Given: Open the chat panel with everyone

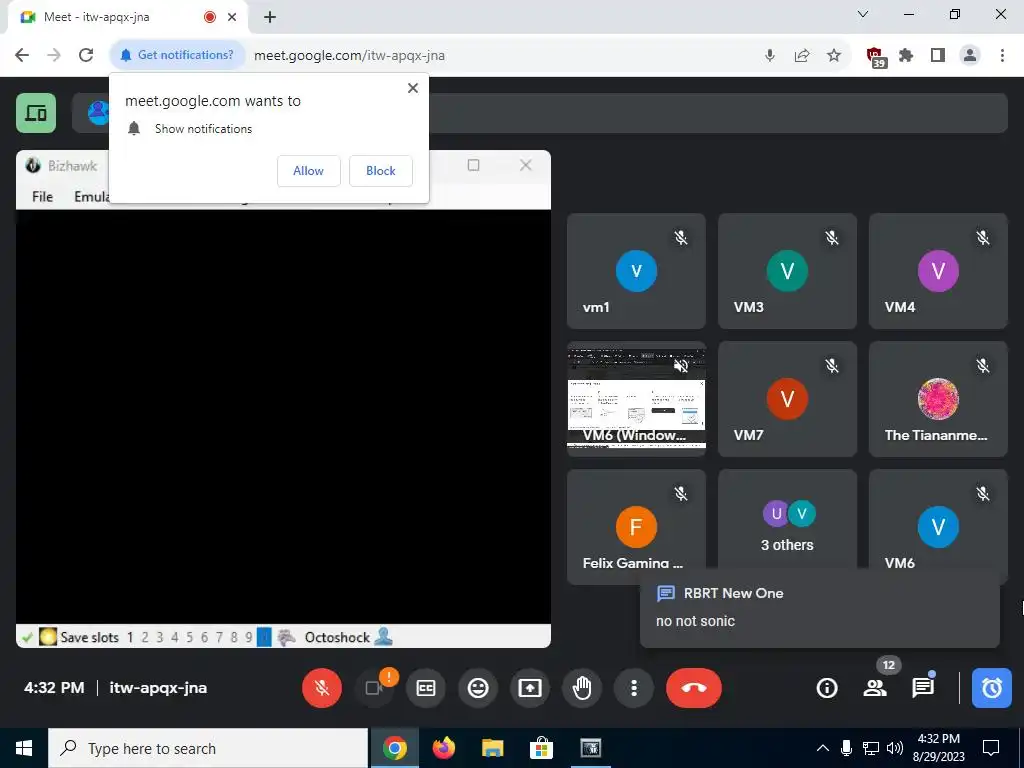Looking at the screenshot, I should pos(923,688).
